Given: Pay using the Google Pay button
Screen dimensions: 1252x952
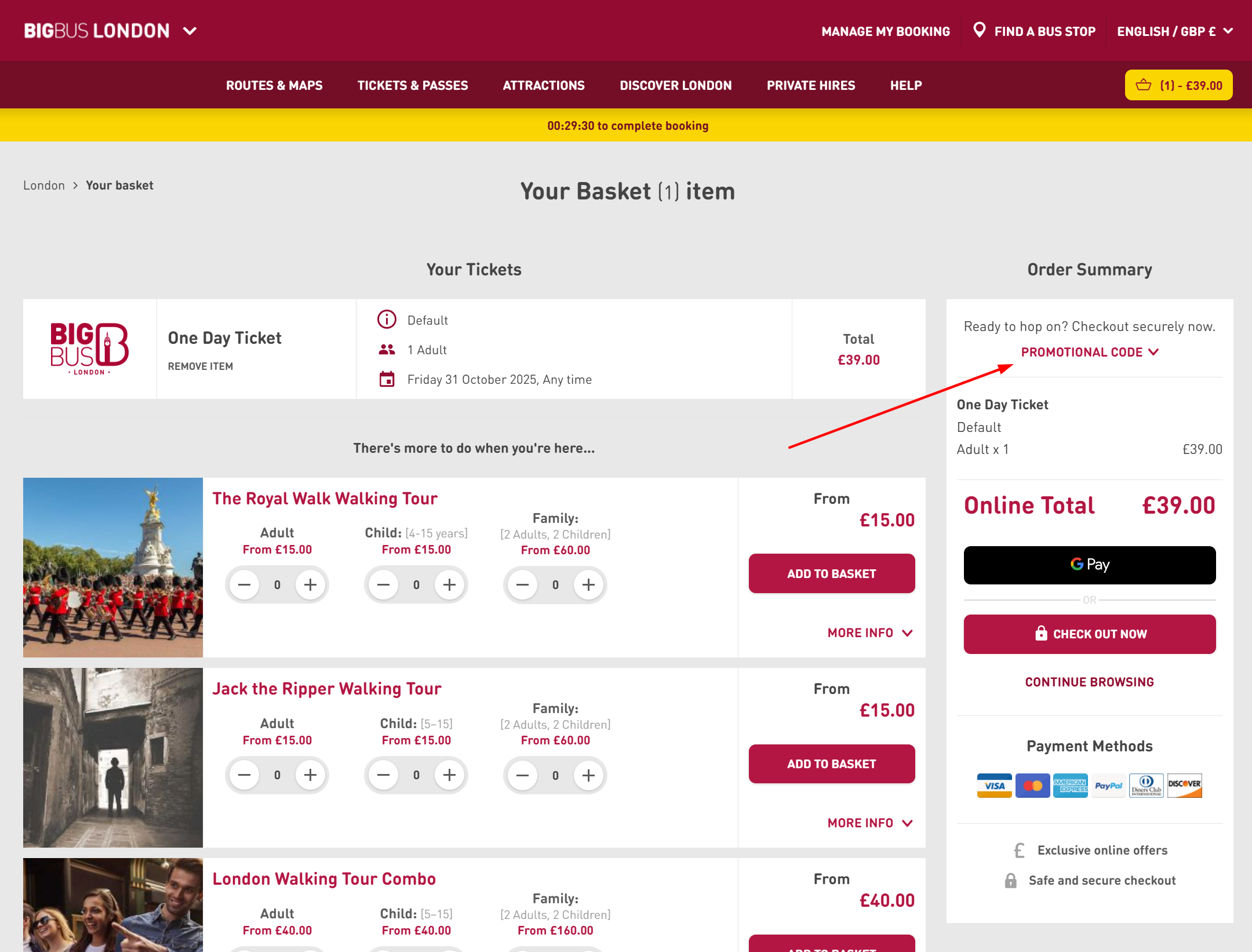Looking at the screenshot, I should tap(1090, 565).
